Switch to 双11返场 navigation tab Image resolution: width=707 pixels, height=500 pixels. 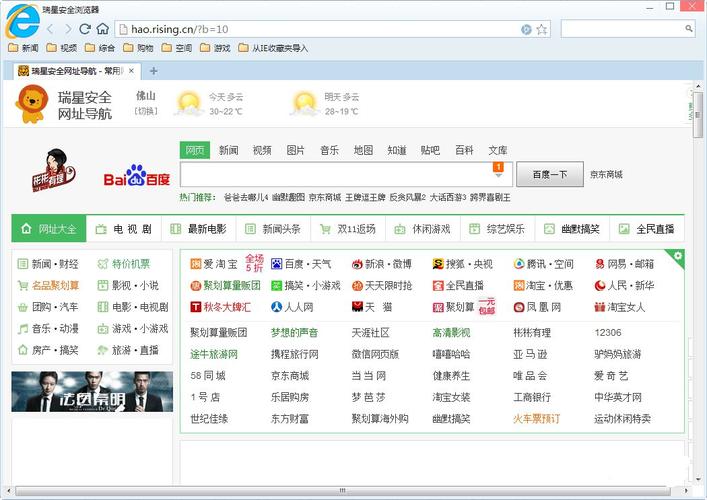coord(348,229)
